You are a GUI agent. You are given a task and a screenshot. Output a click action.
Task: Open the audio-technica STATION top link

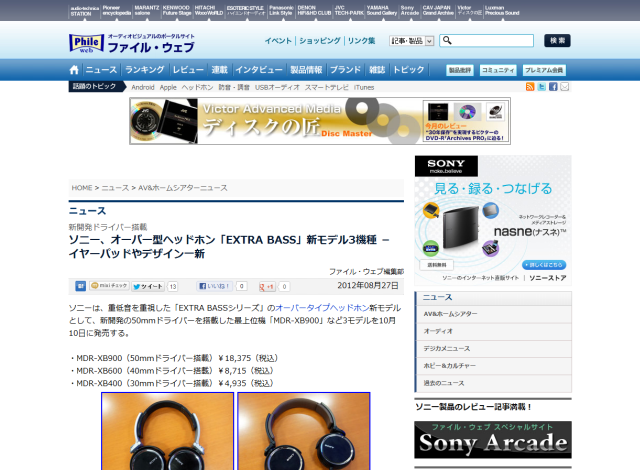(x=84, y=11)
